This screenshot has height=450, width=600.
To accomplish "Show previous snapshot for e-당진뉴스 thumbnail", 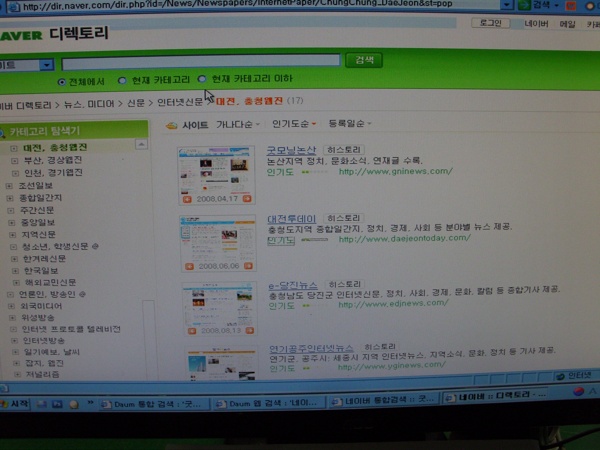I will [x=192, y=331].
